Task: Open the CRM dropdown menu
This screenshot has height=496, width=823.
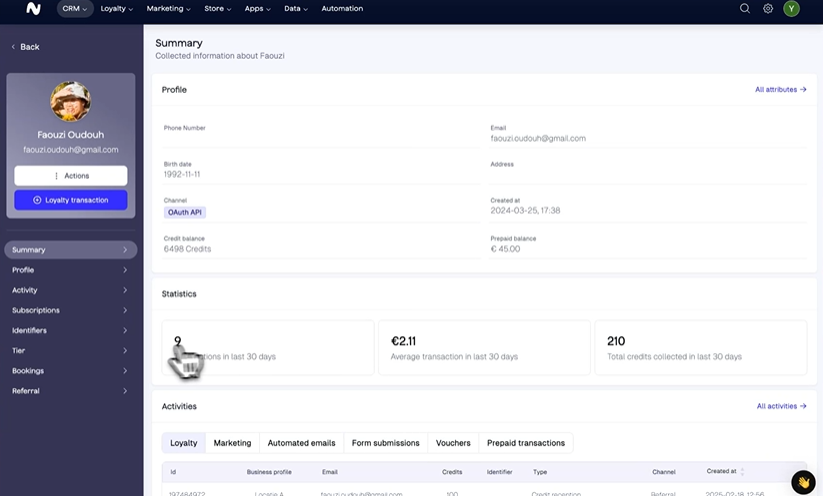Action: point(75,8)
